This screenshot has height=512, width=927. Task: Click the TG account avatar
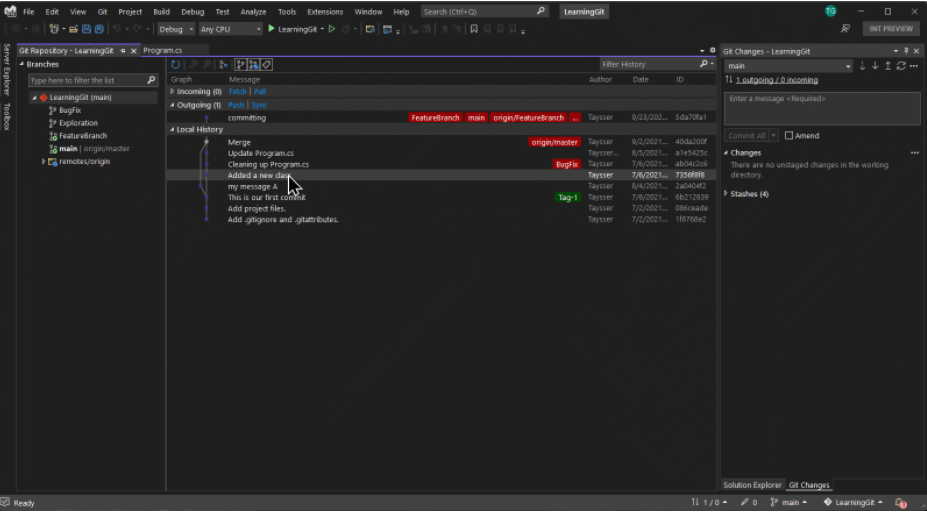point(831,11)
